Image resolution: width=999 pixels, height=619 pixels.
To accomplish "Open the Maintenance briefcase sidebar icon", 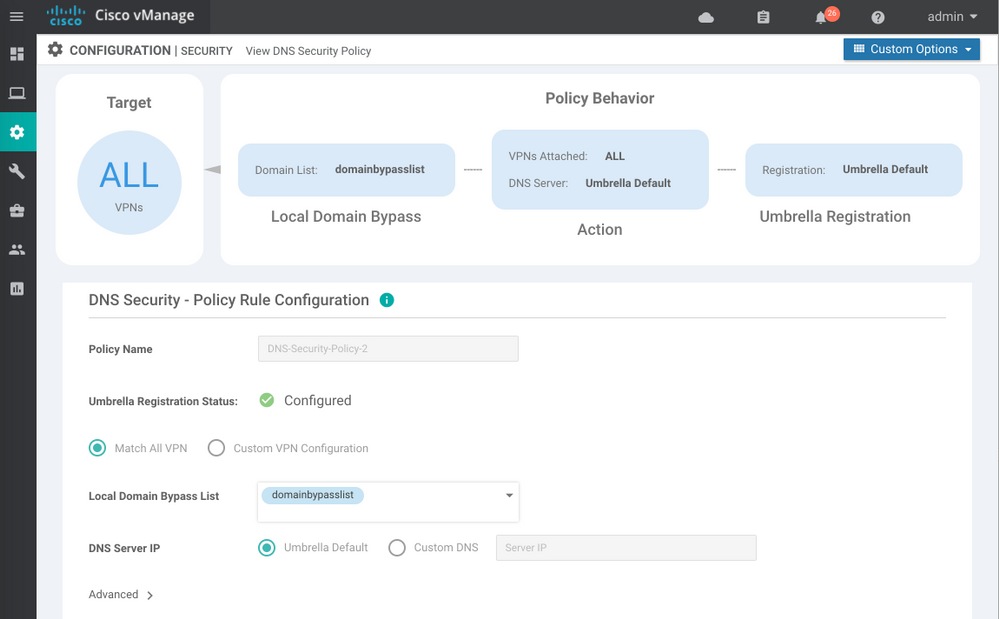I will tap(17, 210).
